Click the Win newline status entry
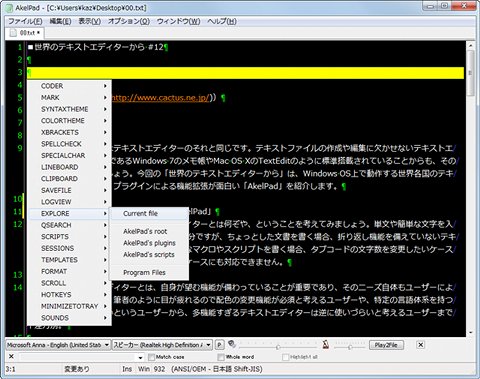 pos(144,369)
